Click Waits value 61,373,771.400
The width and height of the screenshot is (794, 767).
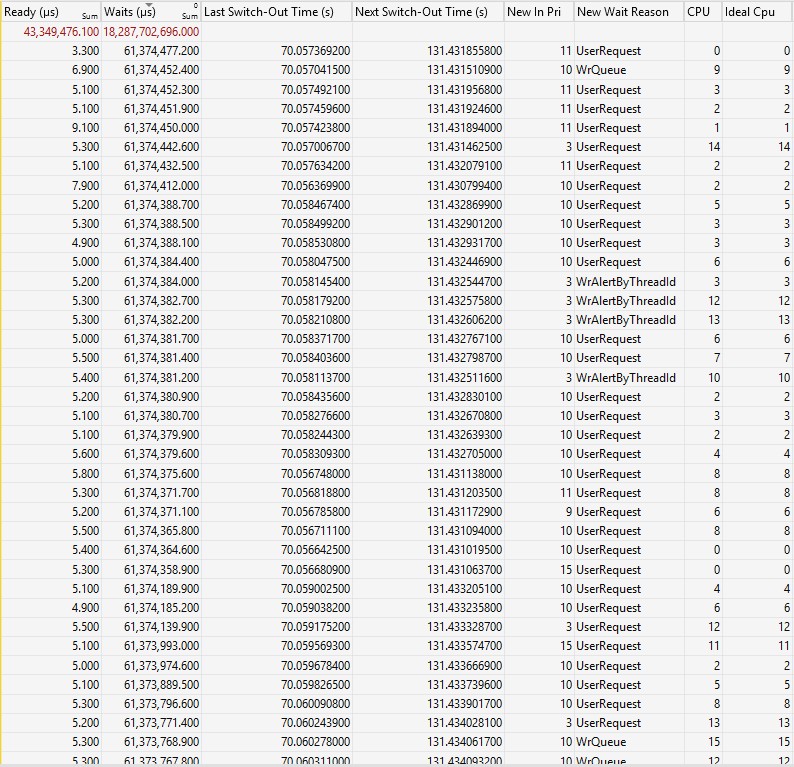pos(162,723)
